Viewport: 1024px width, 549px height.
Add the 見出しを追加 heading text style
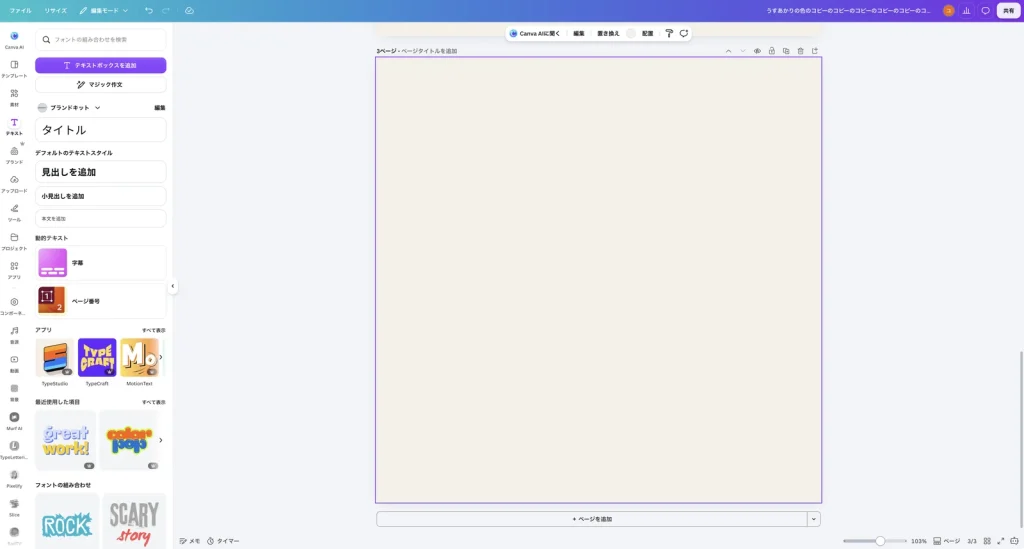pos(101,172)
